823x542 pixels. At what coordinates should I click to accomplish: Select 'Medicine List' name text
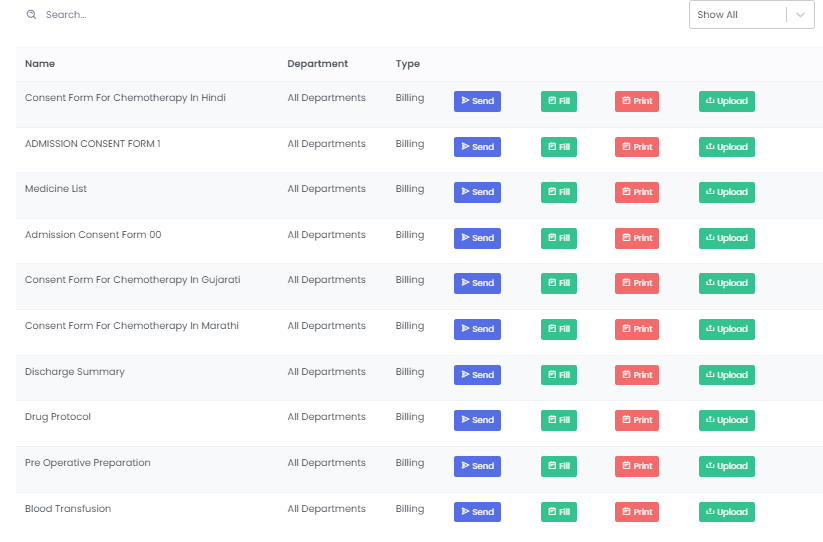(56, 188)
